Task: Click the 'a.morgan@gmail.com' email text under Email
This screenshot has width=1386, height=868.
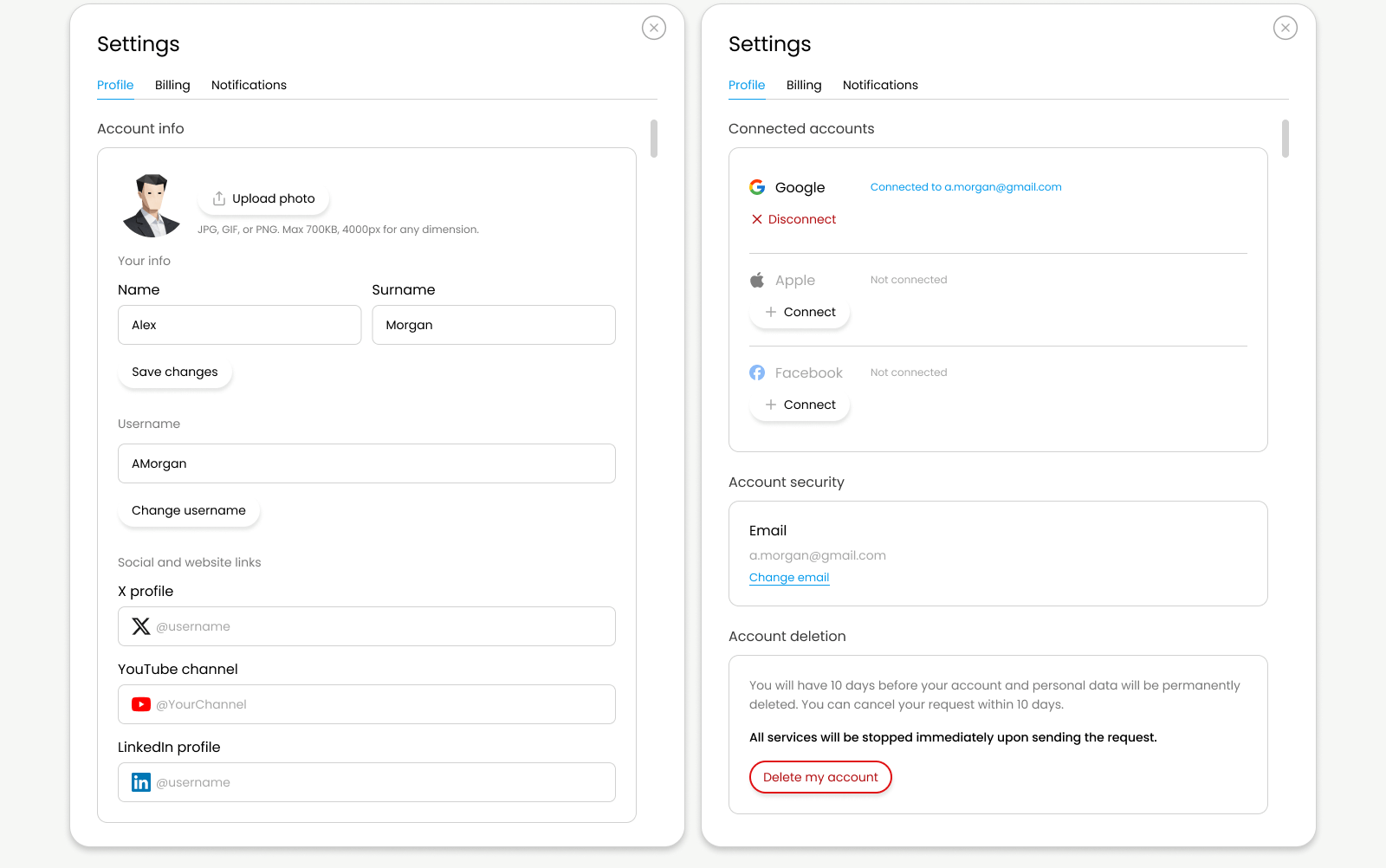Action: click(818, 555)
